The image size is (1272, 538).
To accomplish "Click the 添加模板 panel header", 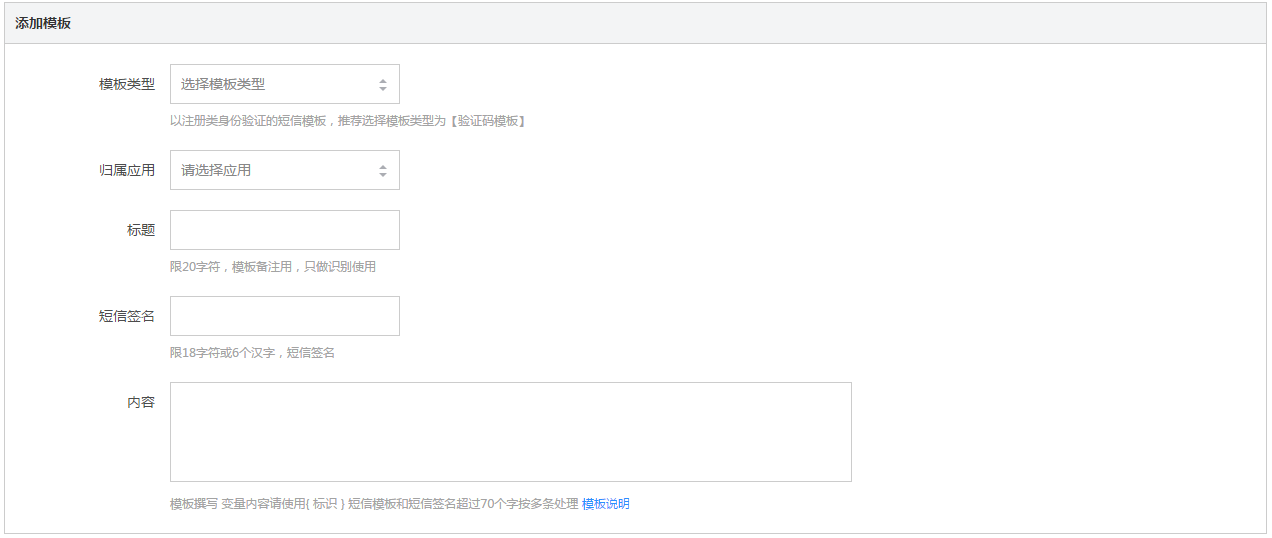I will click(43, 23).
